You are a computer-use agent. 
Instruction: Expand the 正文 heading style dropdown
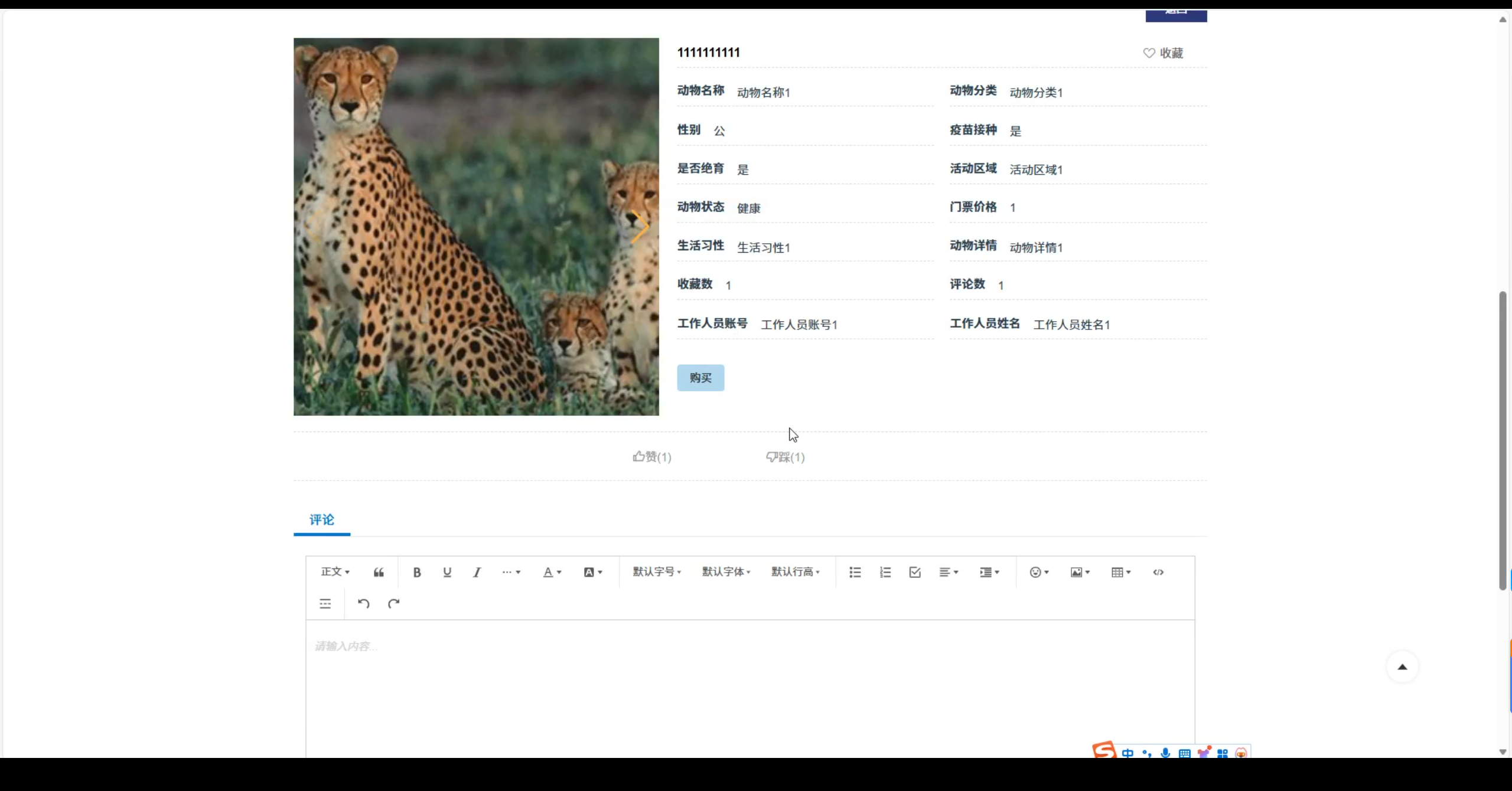[335, 572]
